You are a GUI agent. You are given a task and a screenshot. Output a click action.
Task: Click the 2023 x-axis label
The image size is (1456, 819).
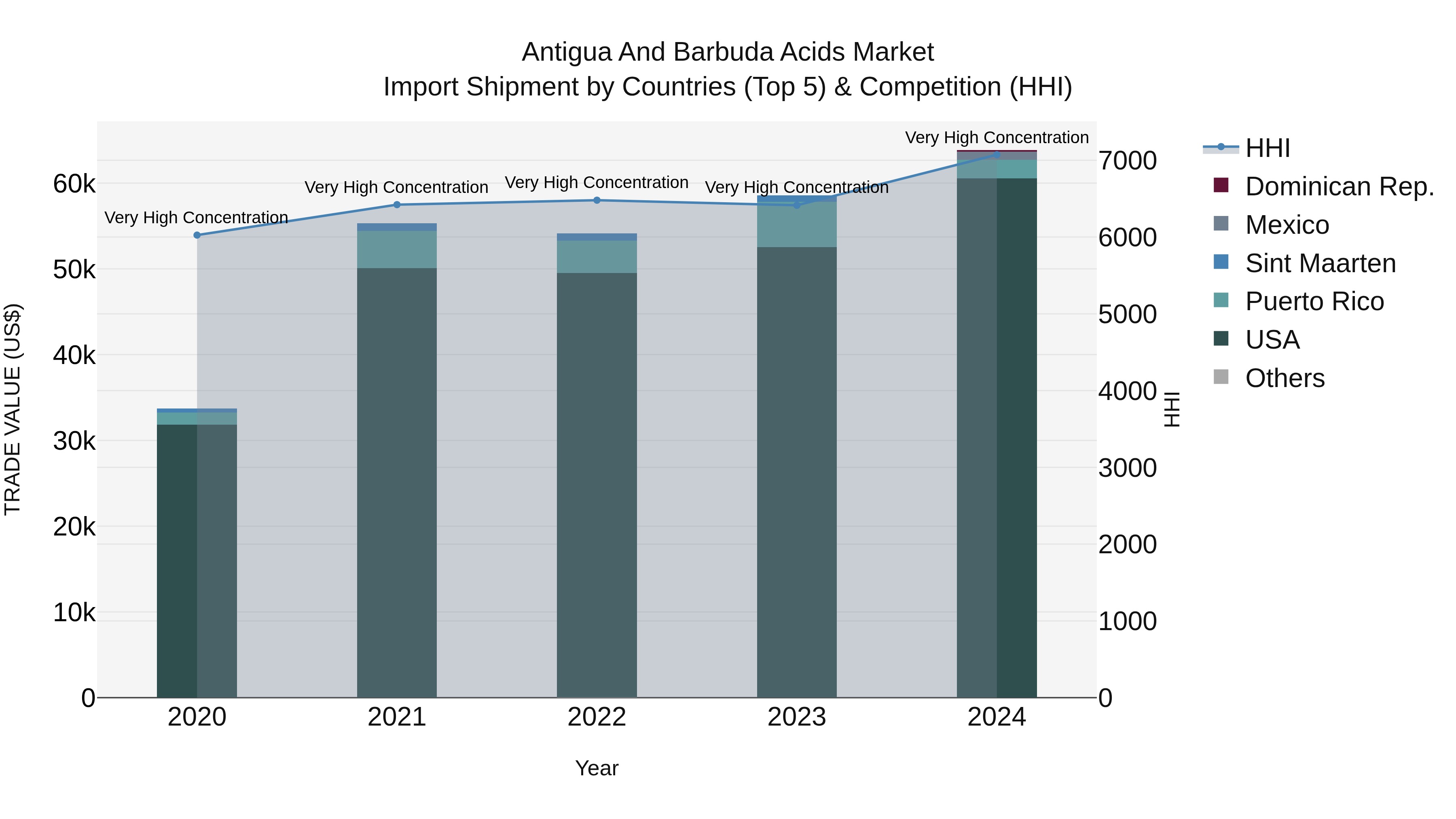[x=797, y=717]
